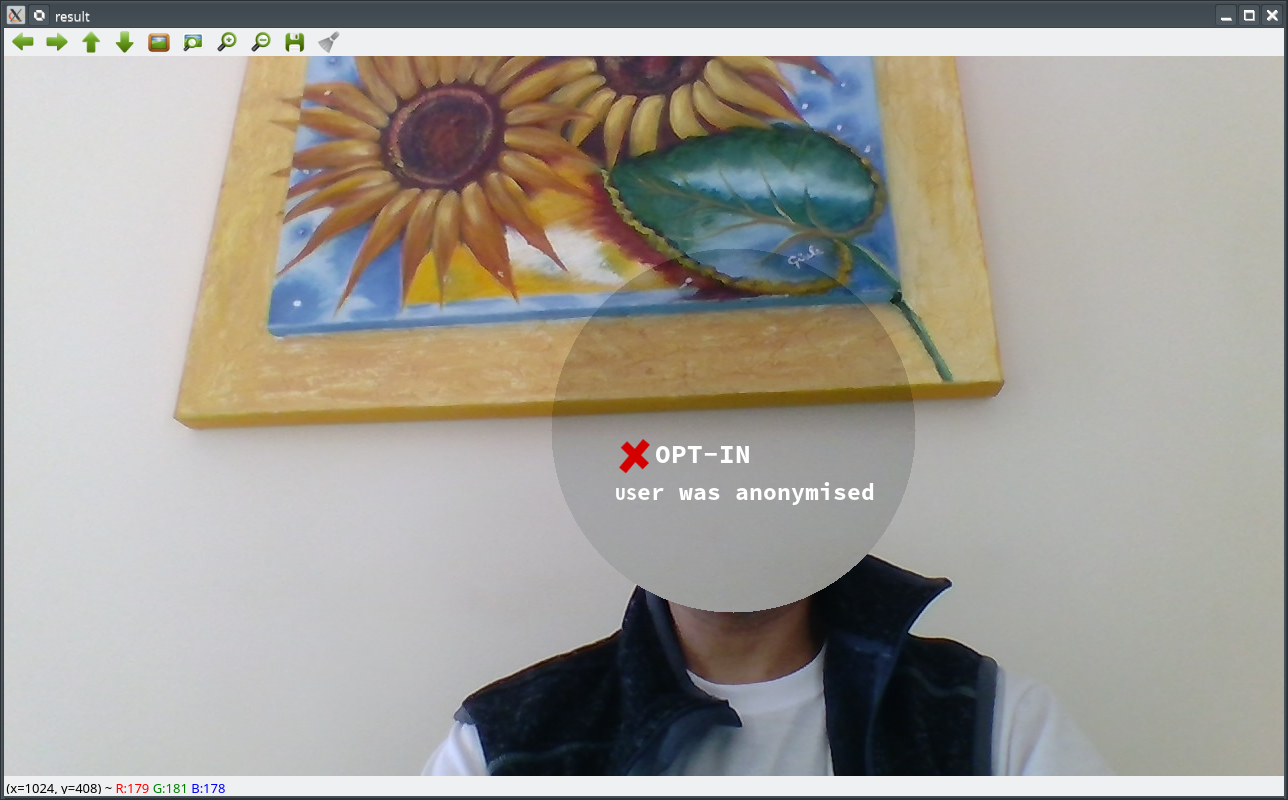The height and width of the screenshot is (800, 1288).
Task: Maximize the result window
Action: (1249, 15)
